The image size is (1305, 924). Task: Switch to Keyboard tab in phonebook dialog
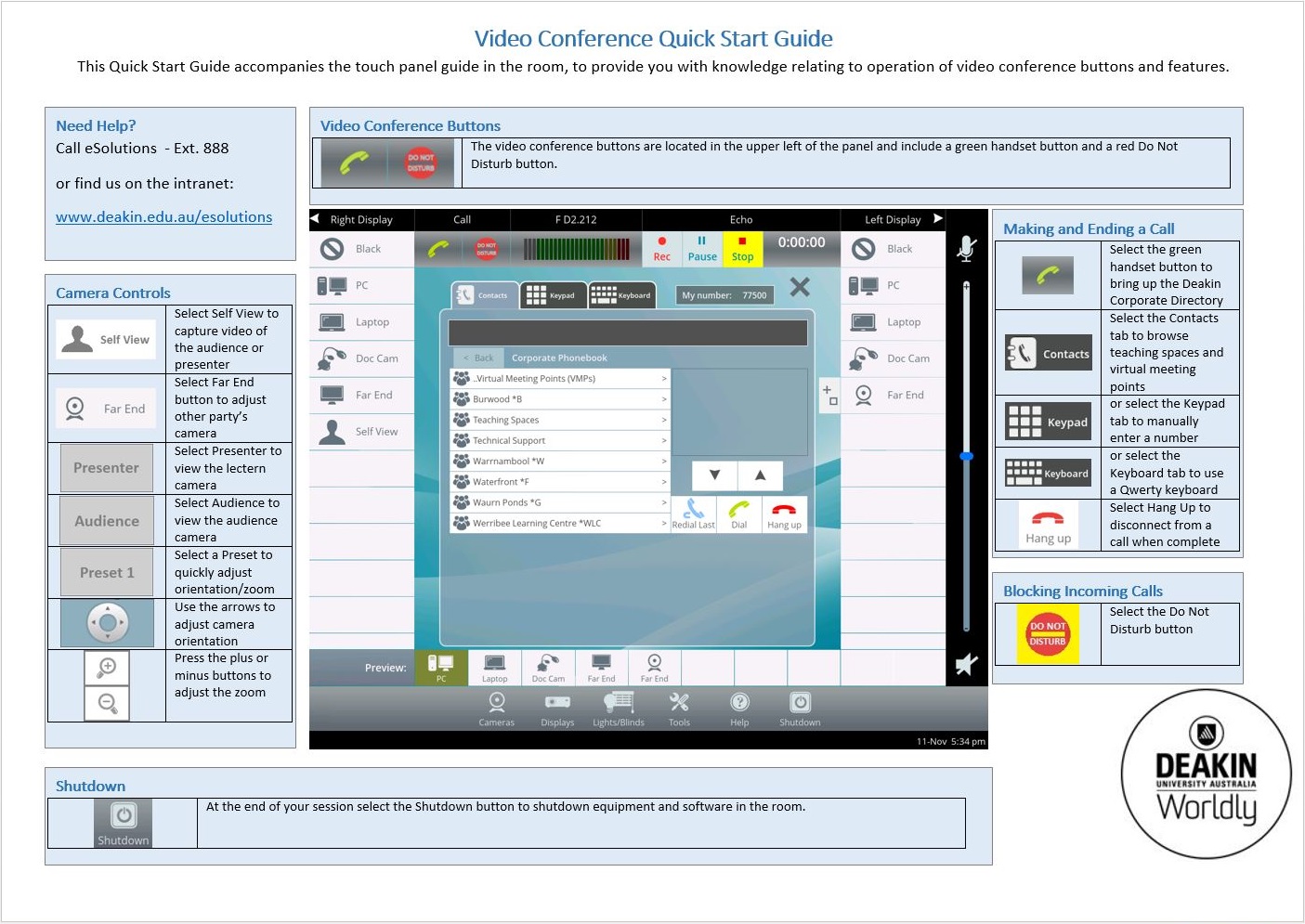pos(620,295)
